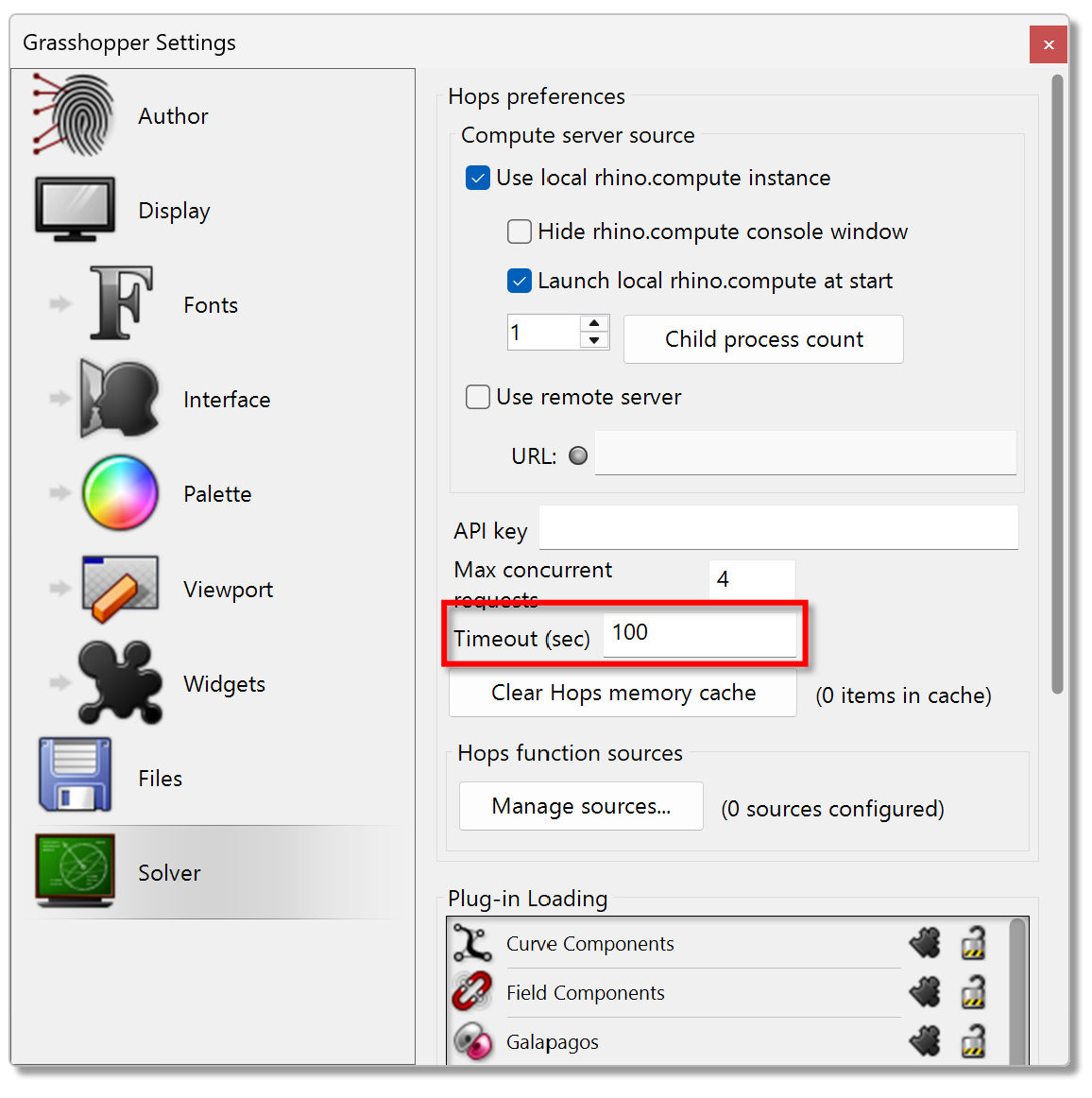
Task: Enable Use remote server checkbox
Action: 477,397
